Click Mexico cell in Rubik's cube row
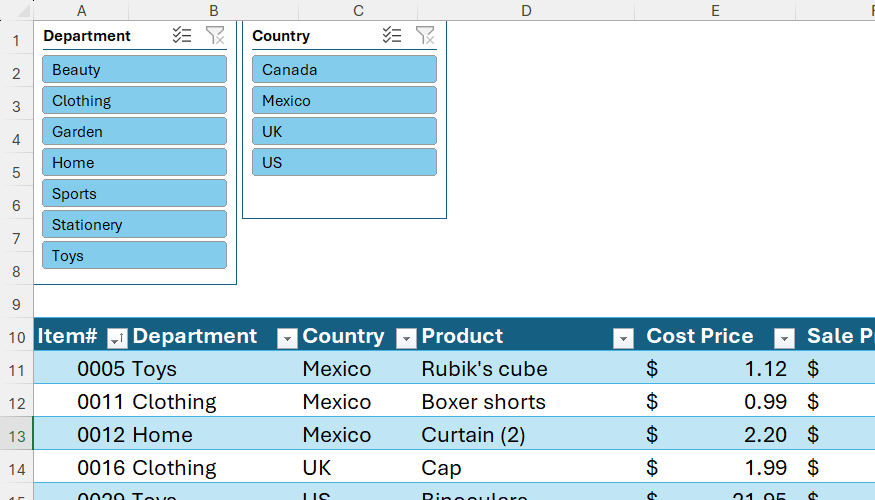Viewport: 875px width, 500px height. 358,368
